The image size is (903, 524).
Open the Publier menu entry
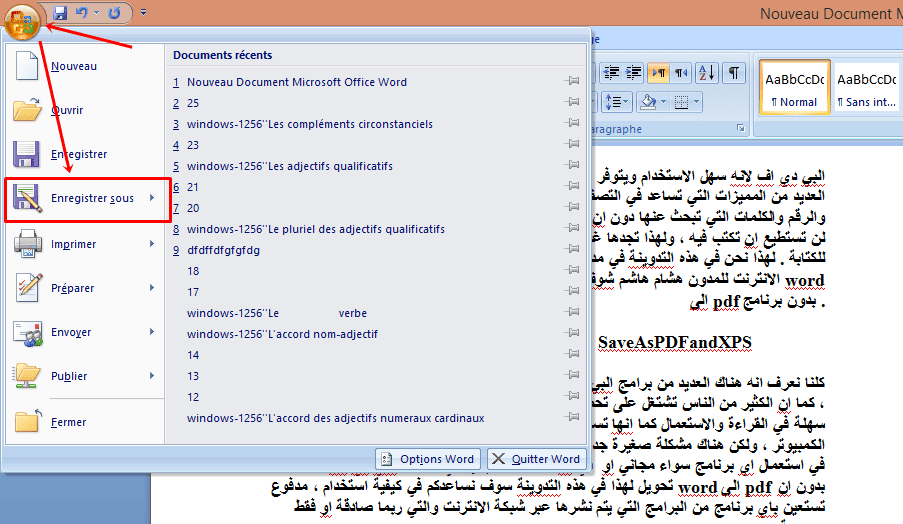coord(85,376)
